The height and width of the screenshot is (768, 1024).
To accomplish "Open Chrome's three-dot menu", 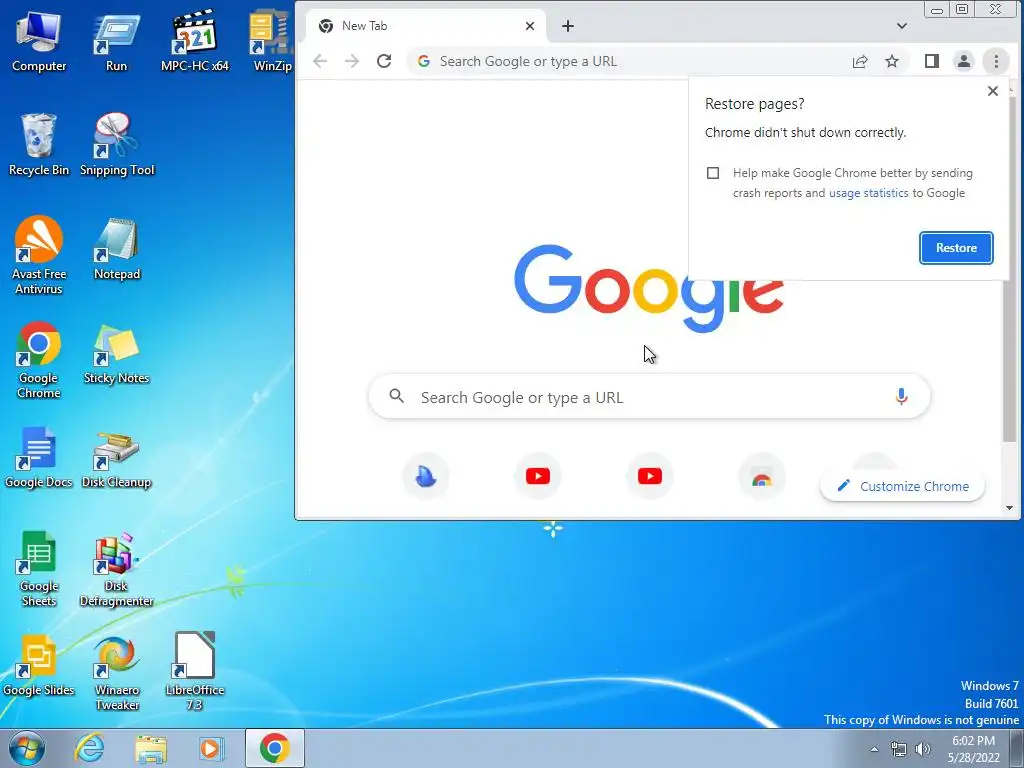I will pos(996,61).
